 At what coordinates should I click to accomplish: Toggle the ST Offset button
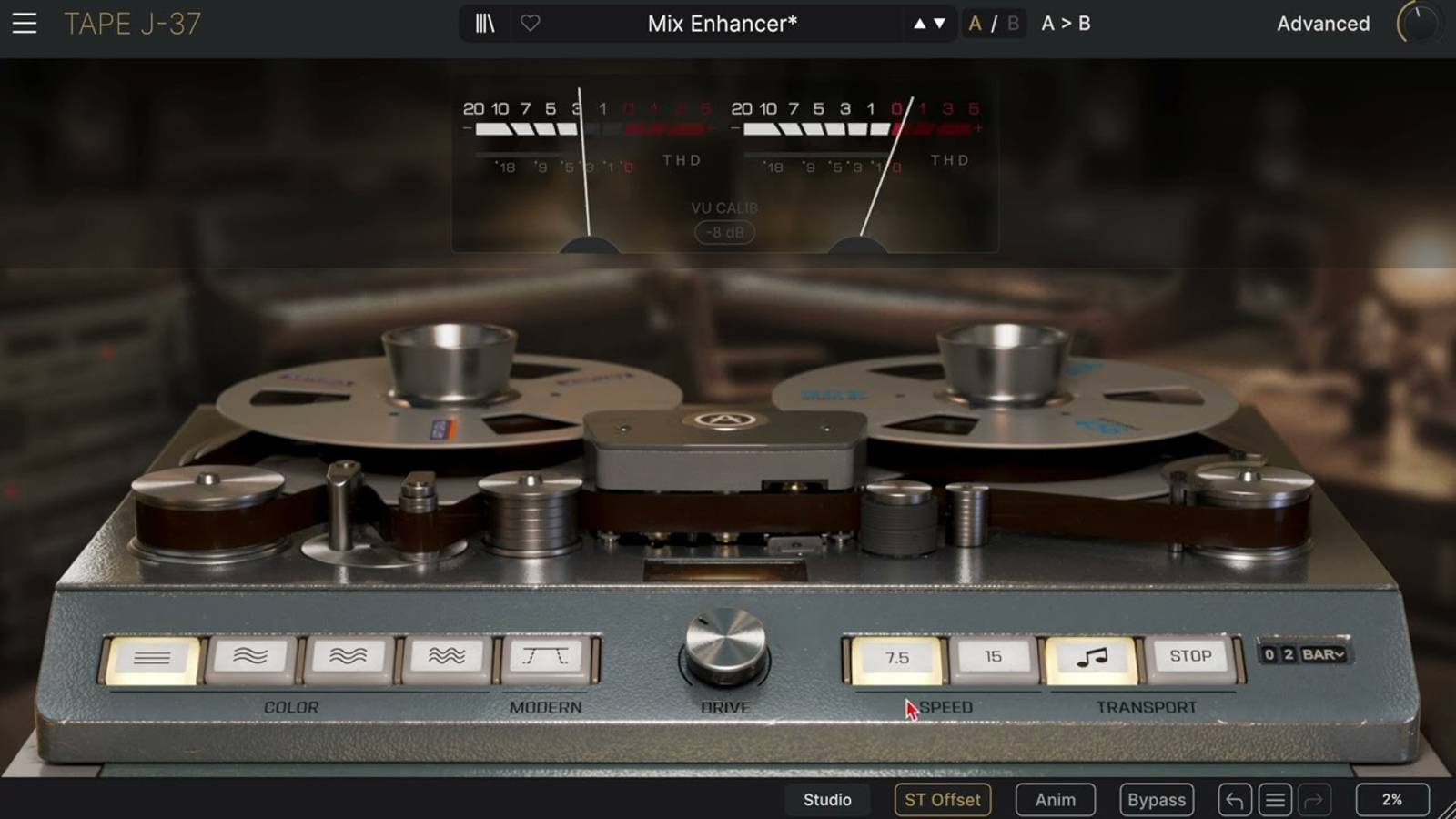[943, 800]
